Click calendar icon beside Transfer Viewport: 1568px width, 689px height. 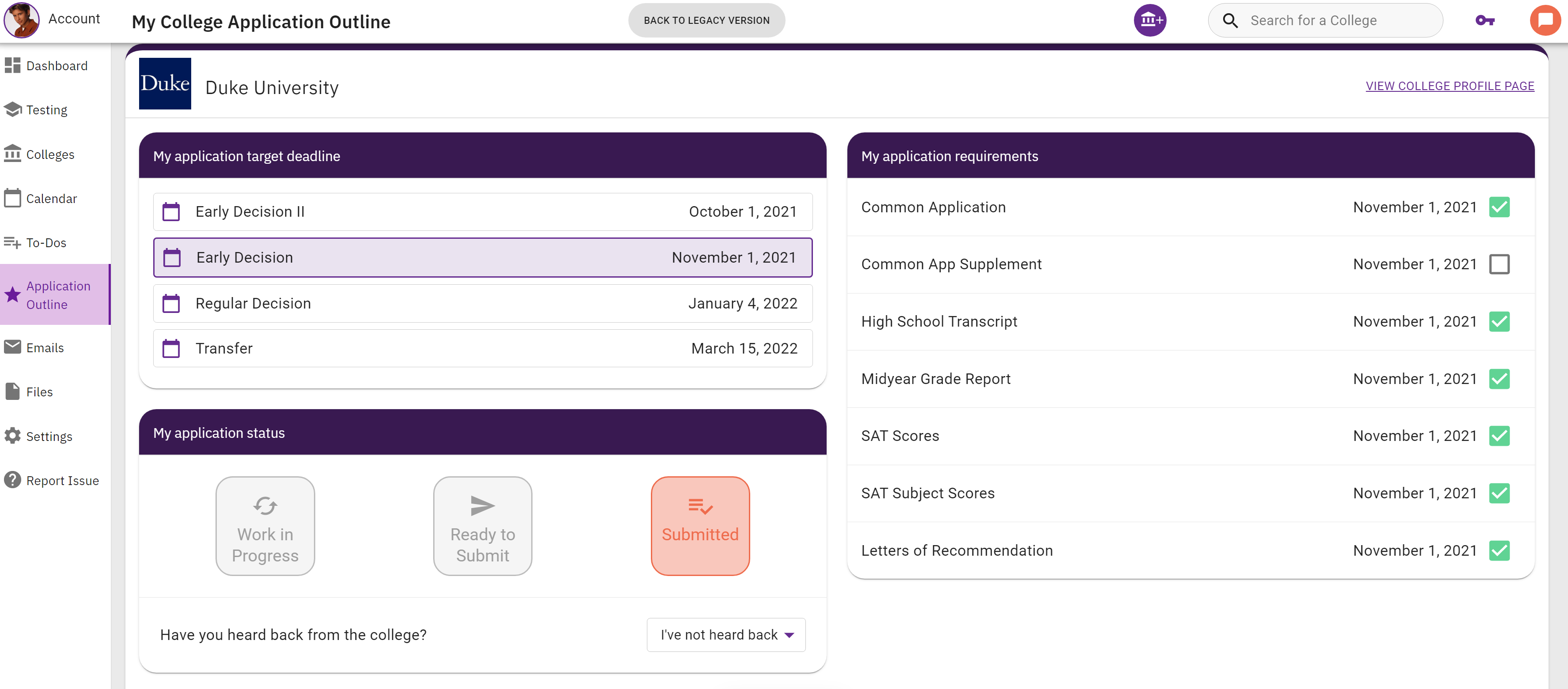(x=171, y=348)
